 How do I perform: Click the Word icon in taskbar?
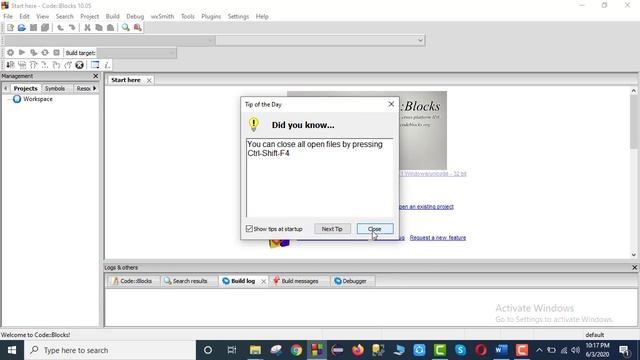[x=501, y=350]
